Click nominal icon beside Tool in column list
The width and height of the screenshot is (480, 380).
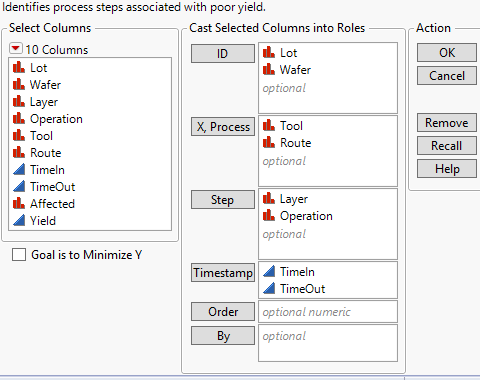pyautogui.click(x=19, y=135)
